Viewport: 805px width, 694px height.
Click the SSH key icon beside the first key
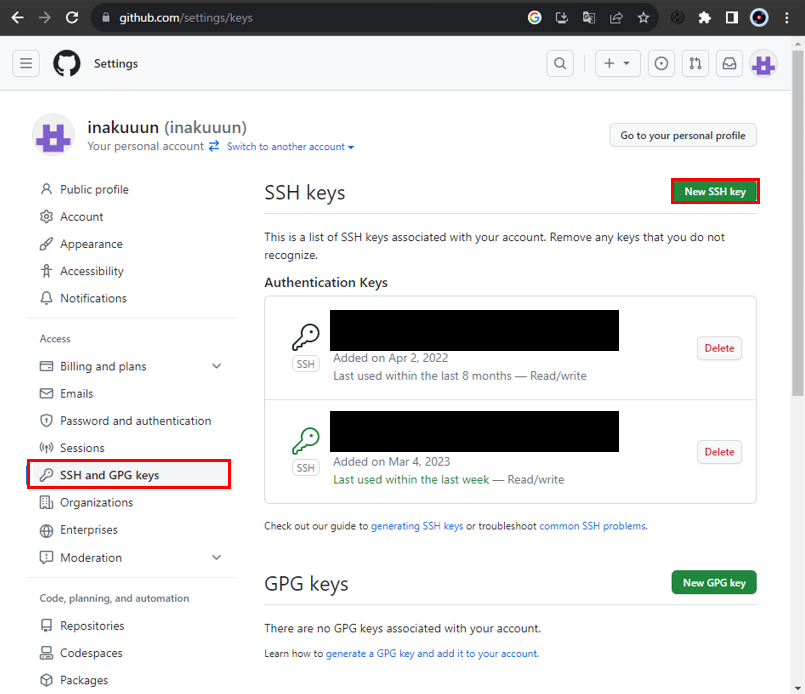[305, 333]
